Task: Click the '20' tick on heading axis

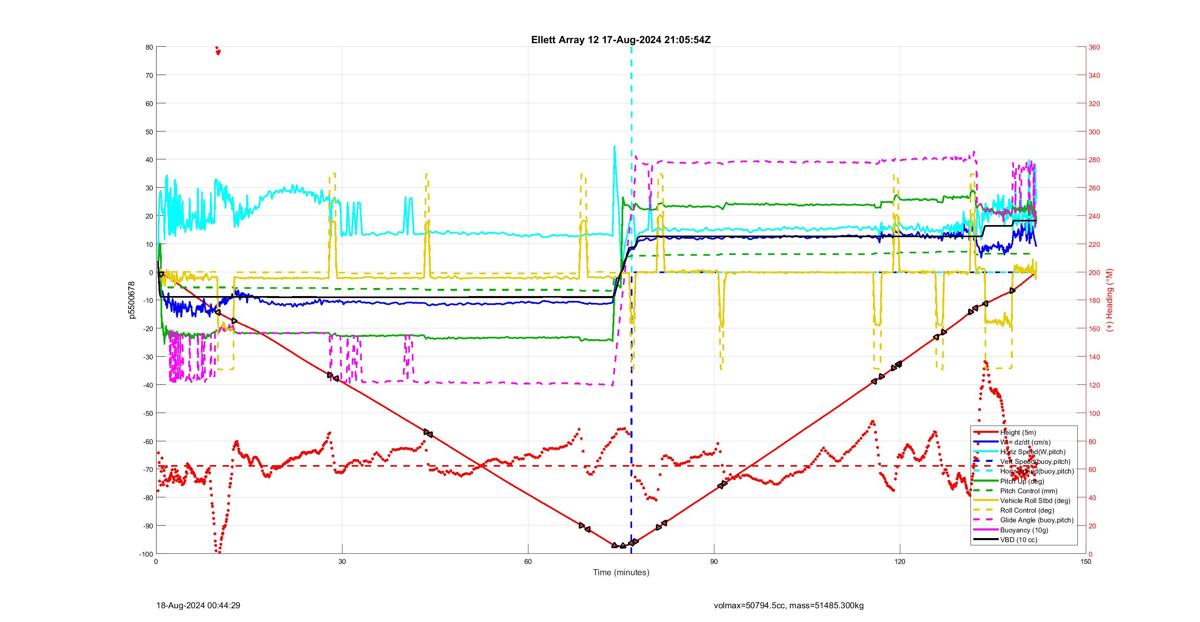Action: click(x=1094, y=526)
